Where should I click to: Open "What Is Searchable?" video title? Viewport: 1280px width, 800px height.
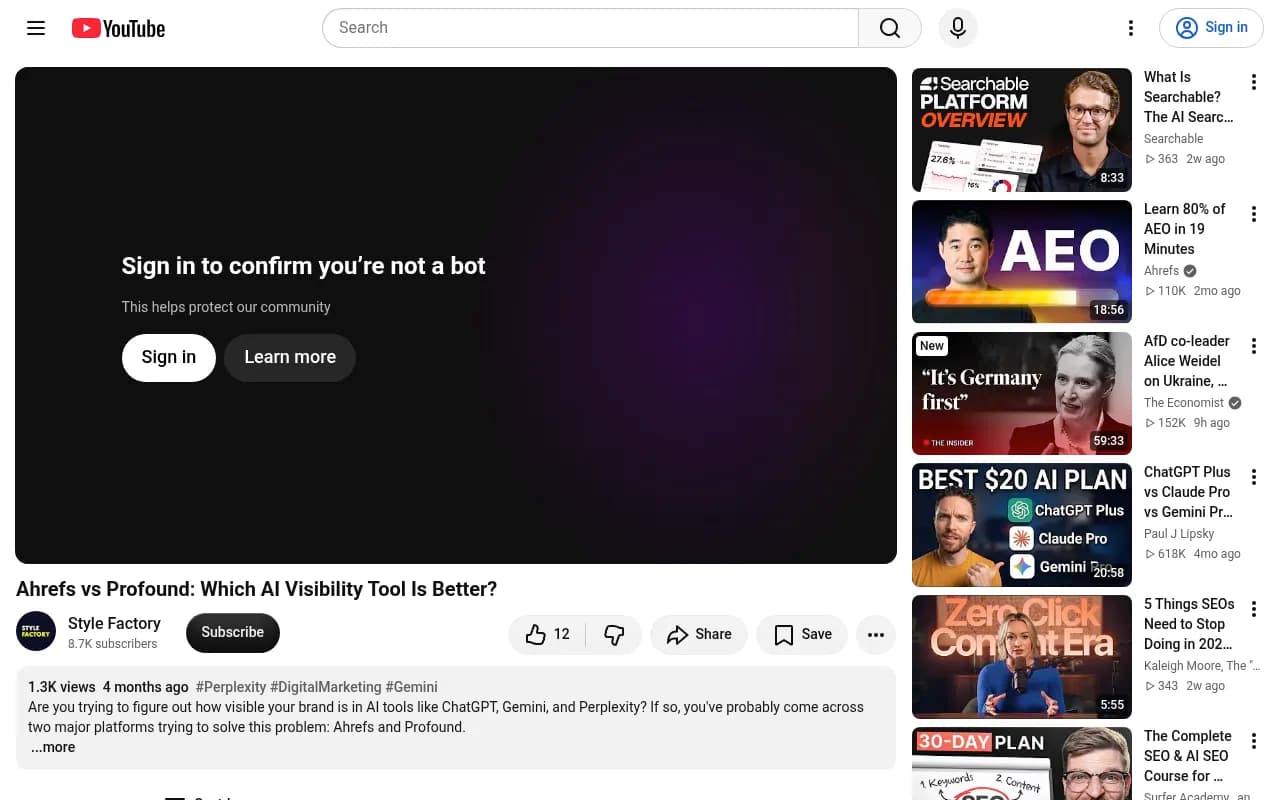tap(1188, 97)
